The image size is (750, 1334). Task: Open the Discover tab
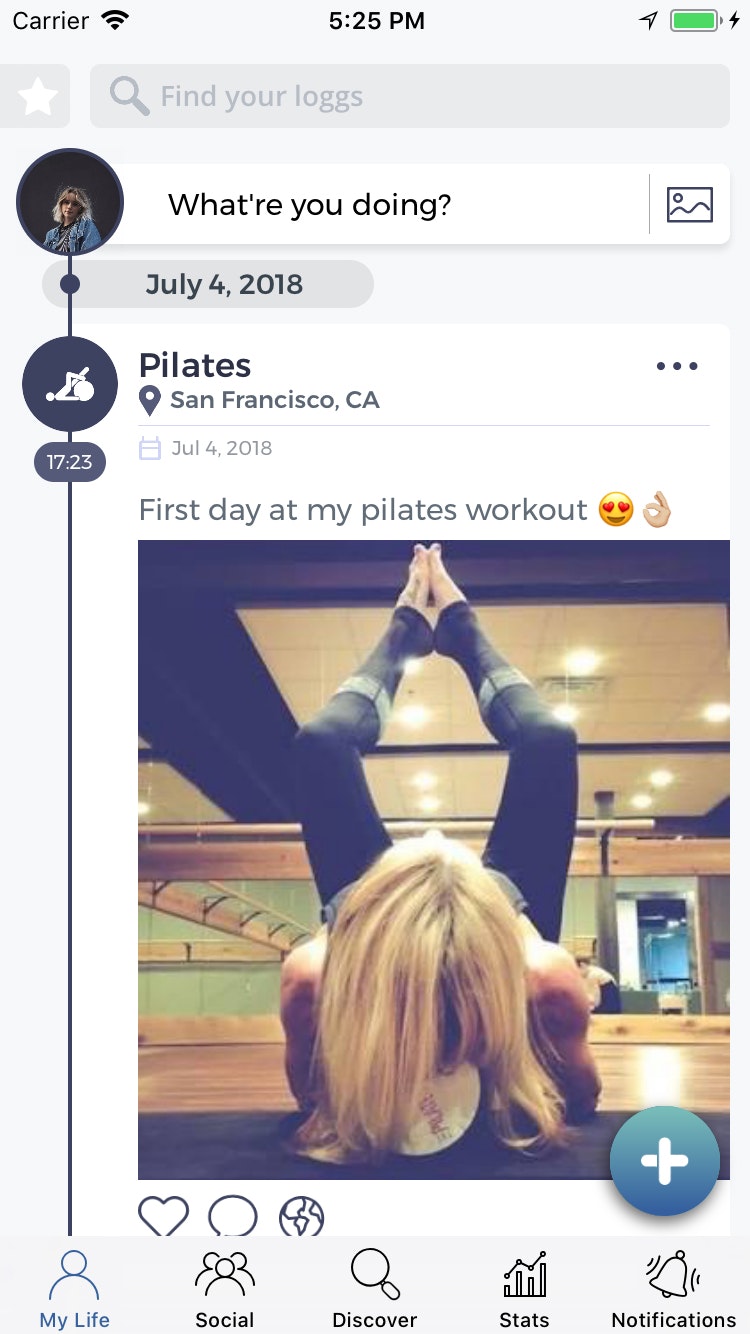[x=375, y=1290]
